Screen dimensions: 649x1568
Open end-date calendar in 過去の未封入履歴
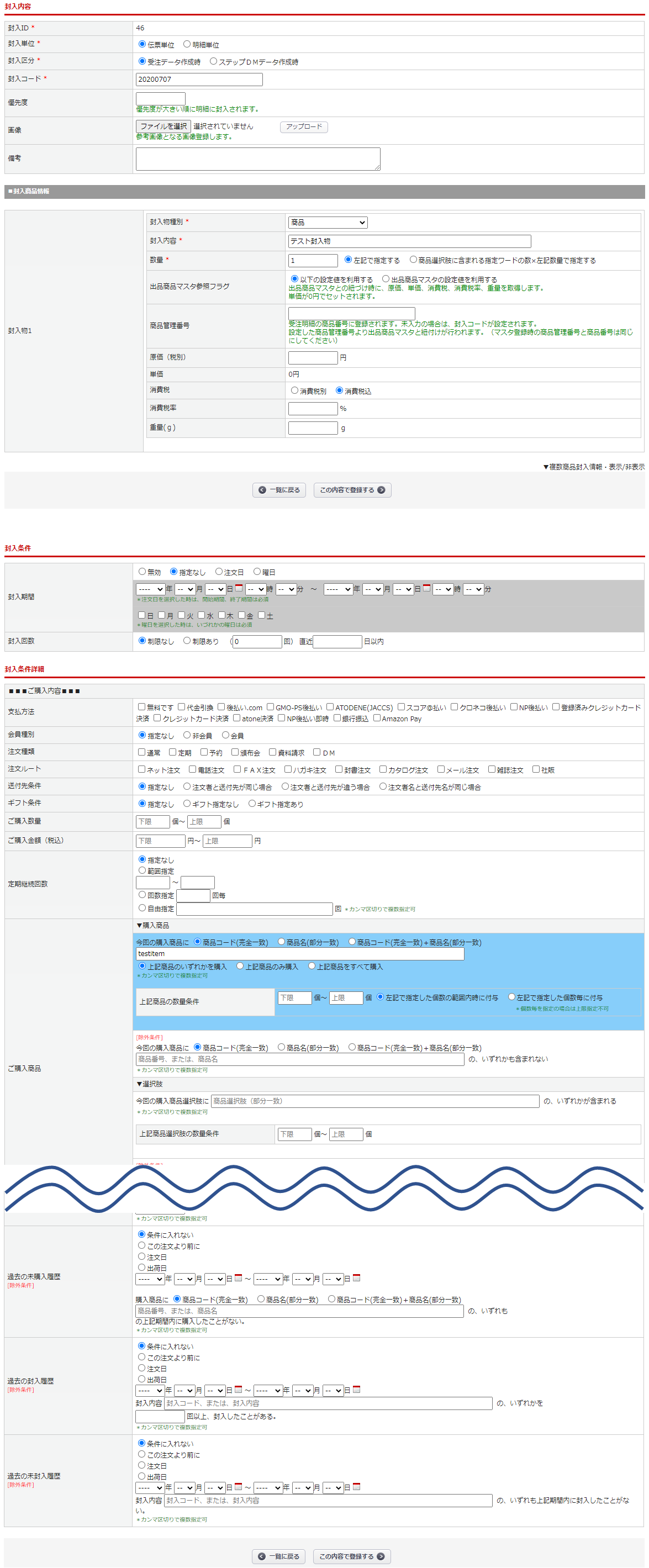pos(357,1486)
